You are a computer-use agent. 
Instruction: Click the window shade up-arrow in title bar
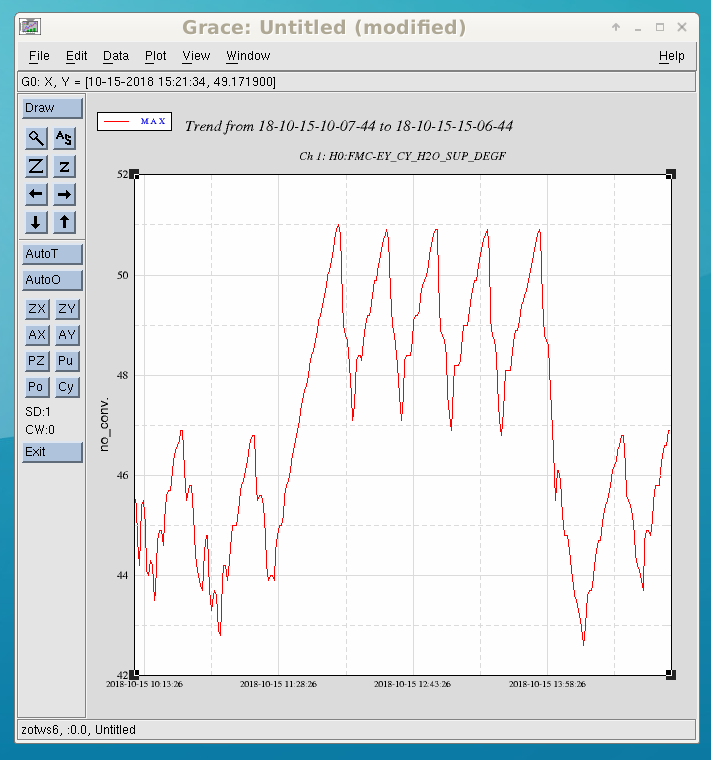click(616, 27)
